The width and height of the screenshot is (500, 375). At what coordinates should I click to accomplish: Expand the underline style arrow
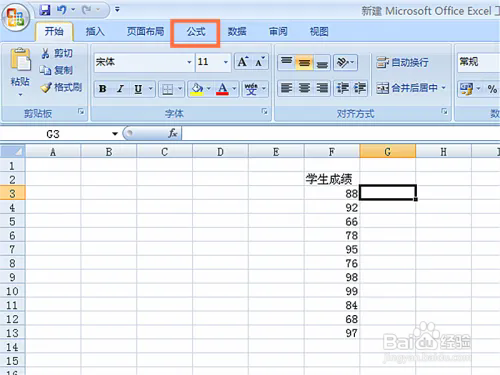[x=151, y=89]
